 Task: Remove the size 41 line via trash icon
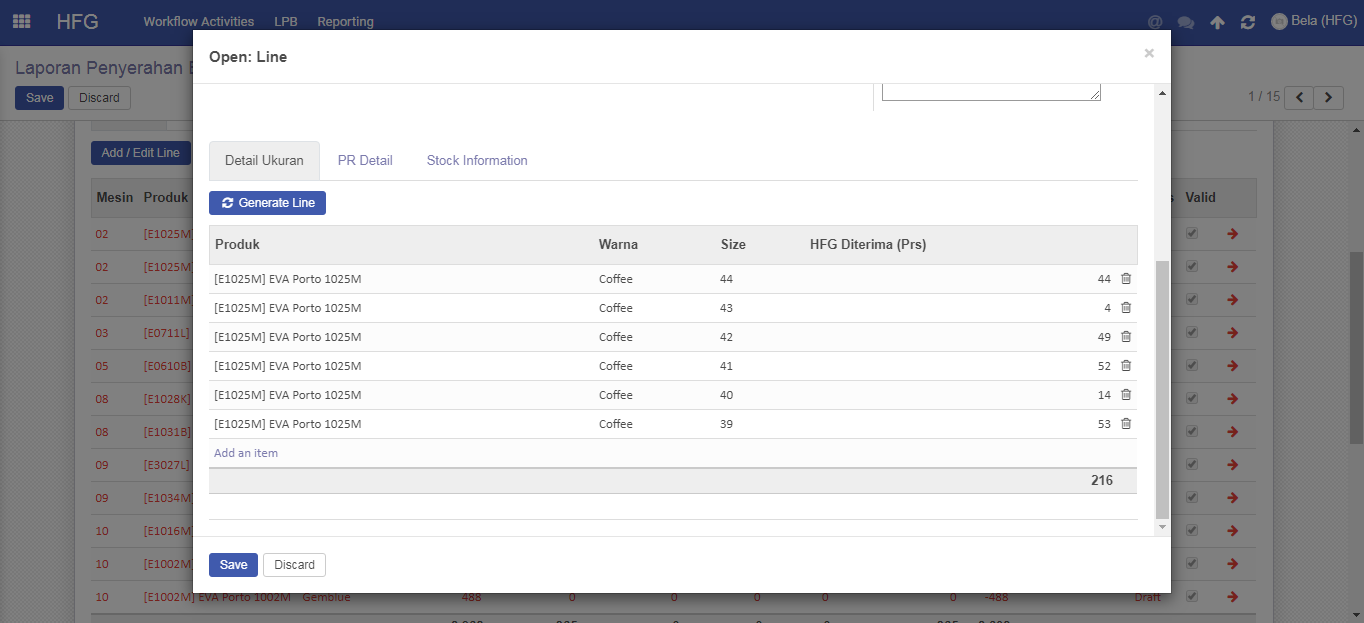point(1125,366)
